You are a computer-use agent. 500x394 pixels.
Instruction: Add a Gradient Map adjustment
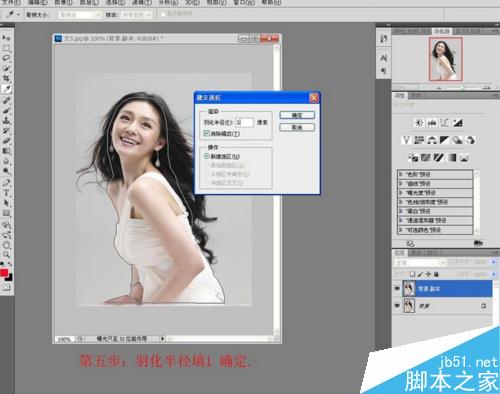(x=451, y=157)
